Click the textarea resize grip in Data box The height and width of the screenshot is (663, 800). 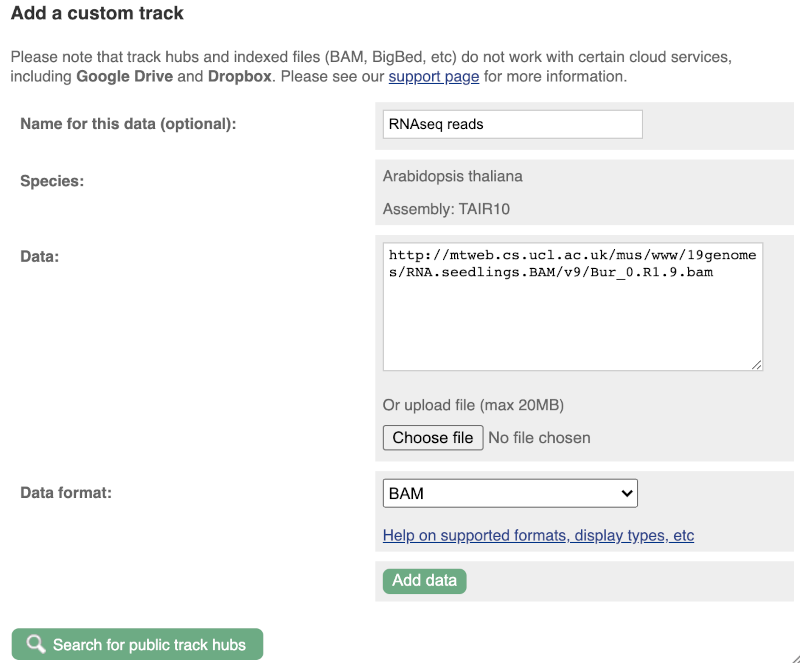[757, 364]
